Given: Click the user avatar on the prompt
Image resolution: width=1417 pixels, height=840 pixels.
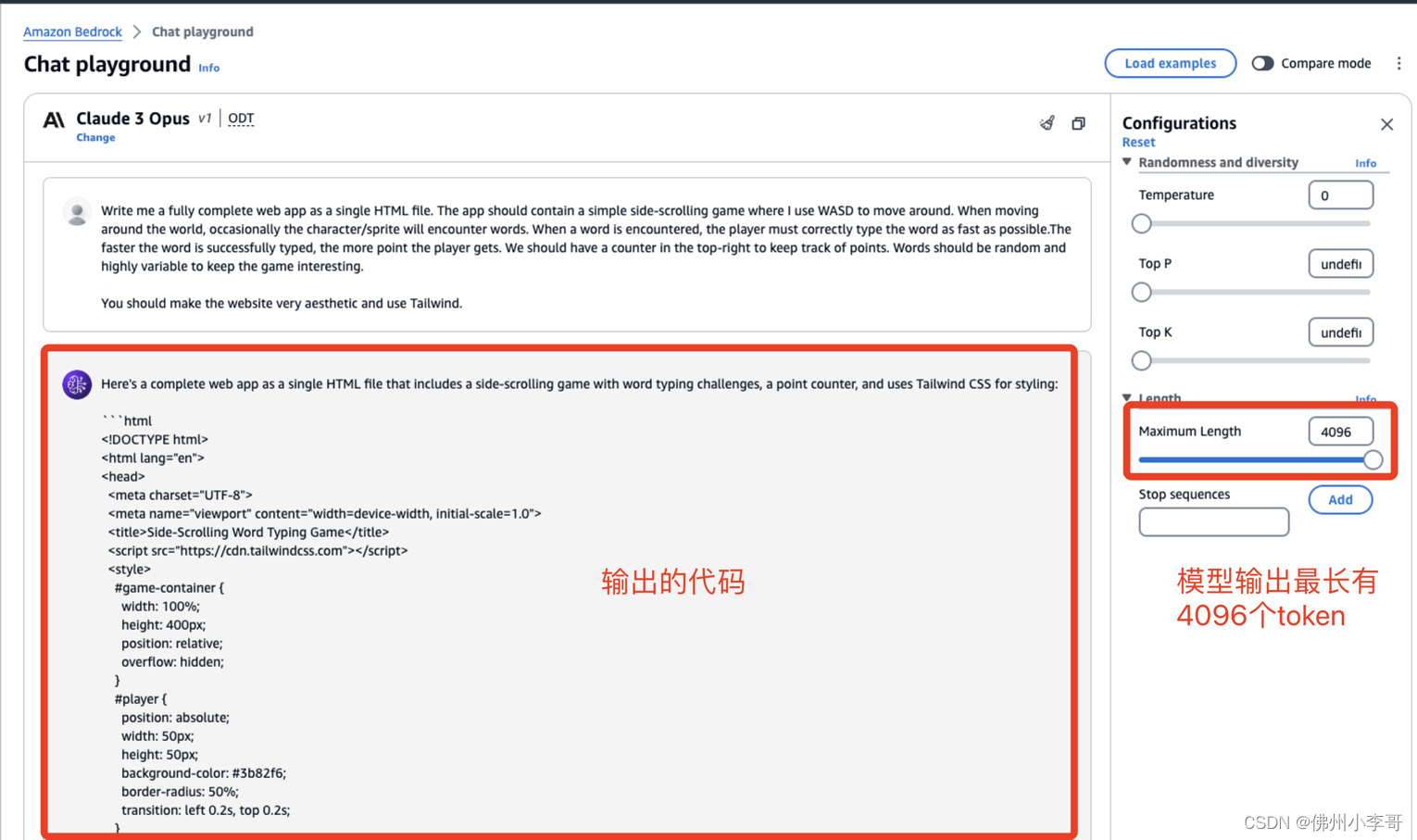Looking at the screenshot, I should [77, 212].
